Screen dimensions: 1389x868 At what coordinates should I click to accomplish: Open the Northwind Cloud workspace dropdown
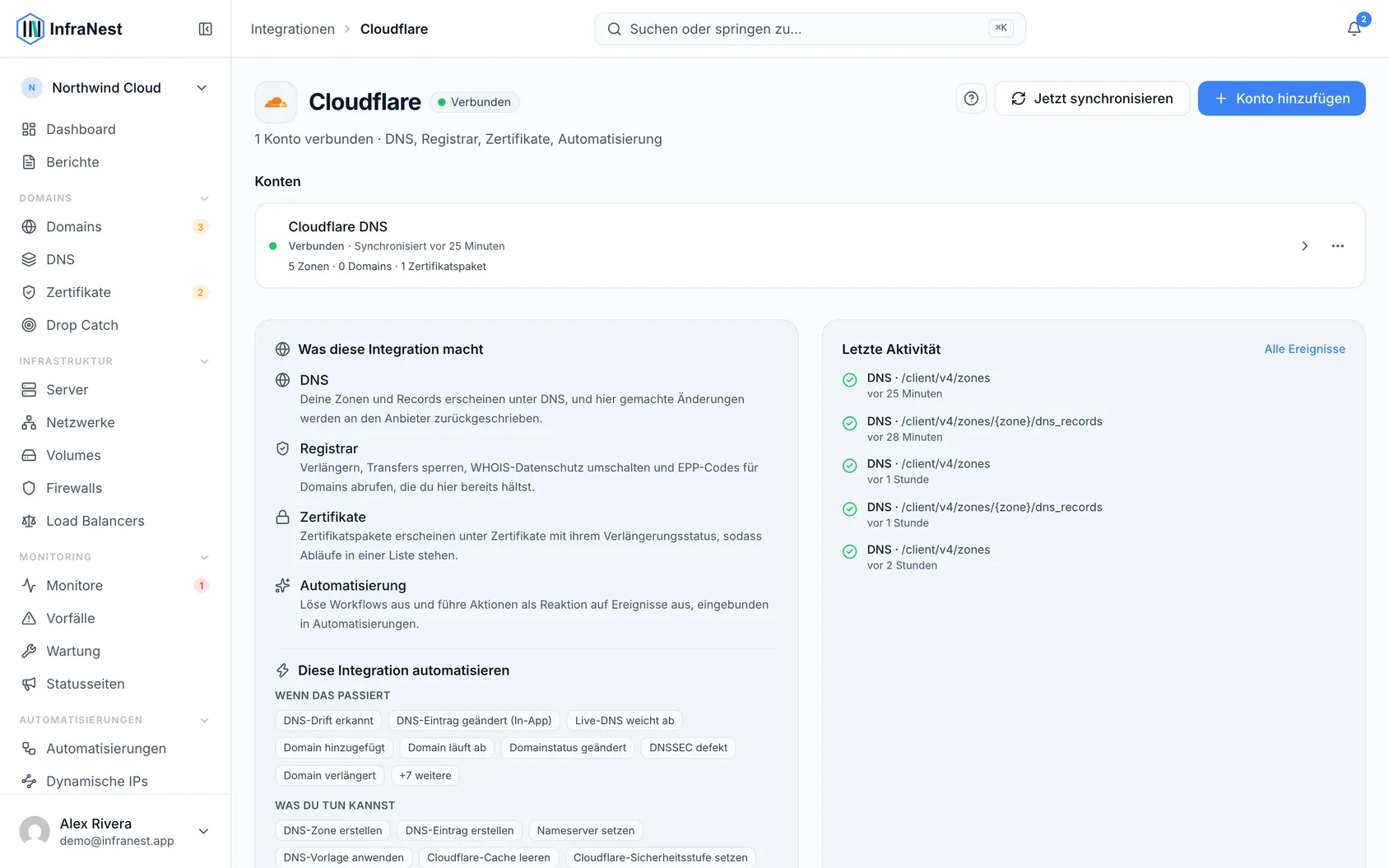coord(115,88)
